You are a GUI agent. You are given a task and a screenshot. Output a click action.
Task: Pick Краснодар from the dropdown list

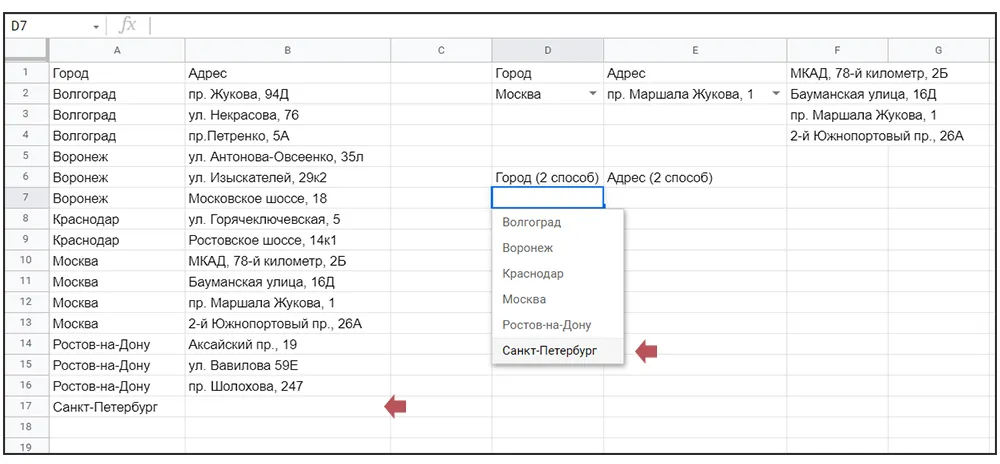532,274
